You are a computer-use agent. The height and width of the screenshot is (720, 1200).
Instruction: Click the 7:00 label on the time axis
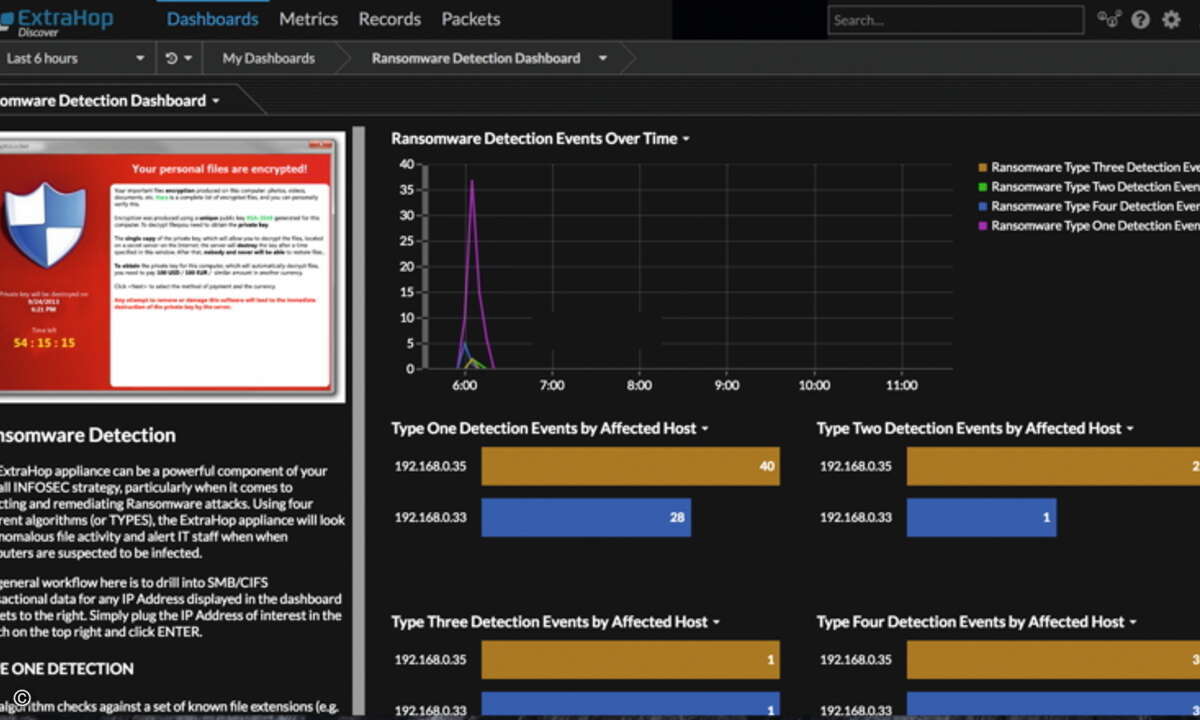pyautogui.click(x=551, y=386)
